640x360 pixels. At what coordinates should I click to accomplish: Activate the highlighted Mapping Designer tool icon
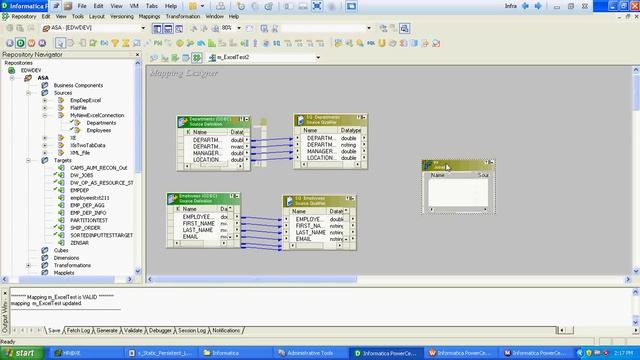[197, 58]
